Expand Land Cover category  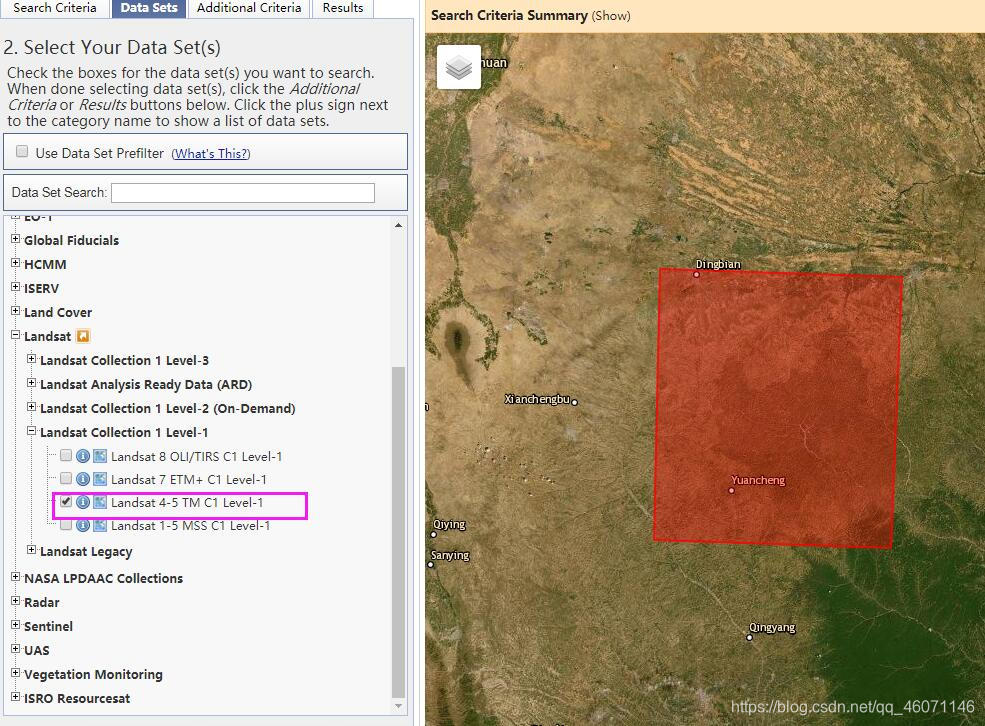[x=16, y=310]
